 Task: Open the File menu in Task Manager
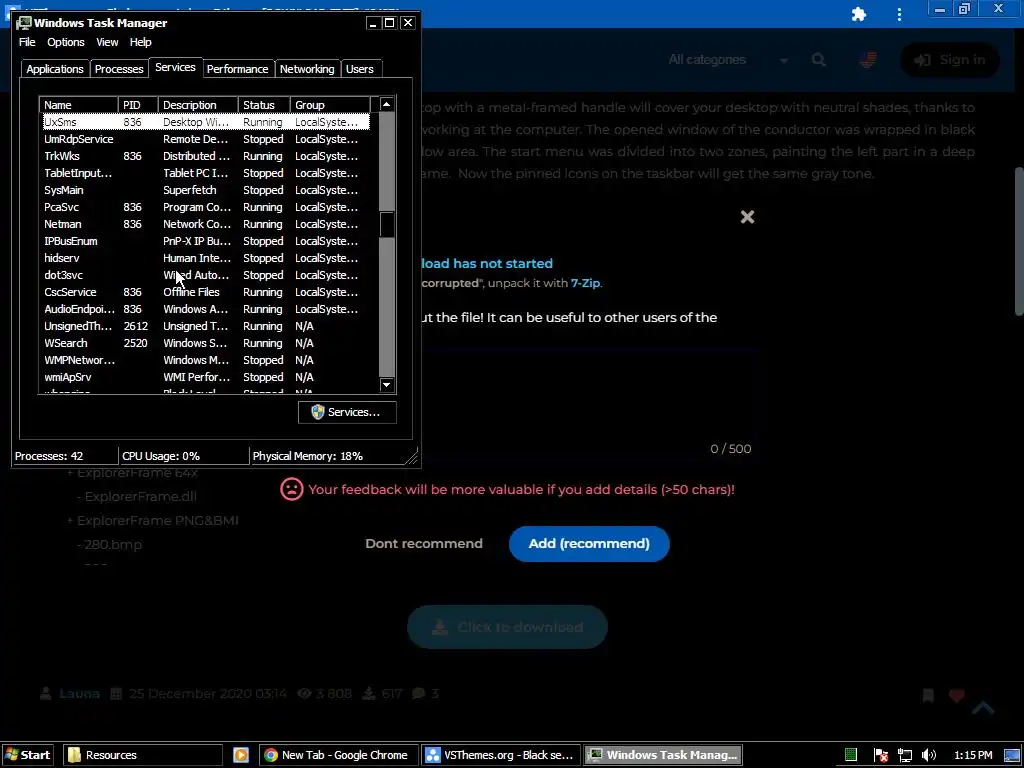tap(27, 42)
